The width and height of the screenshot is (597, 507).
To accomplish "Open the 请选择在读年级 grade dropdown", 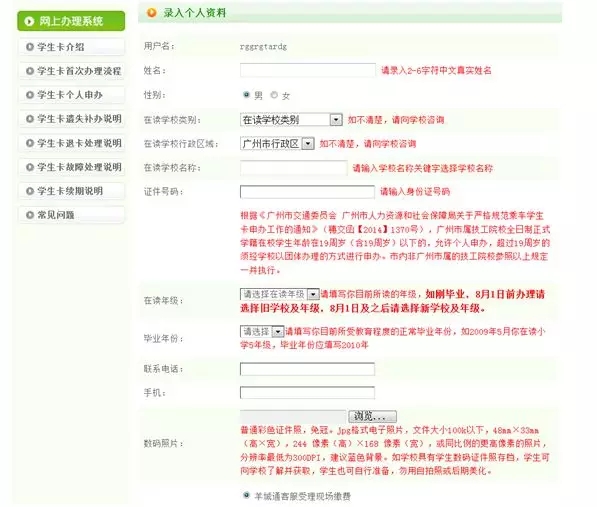I will point(279,294).
